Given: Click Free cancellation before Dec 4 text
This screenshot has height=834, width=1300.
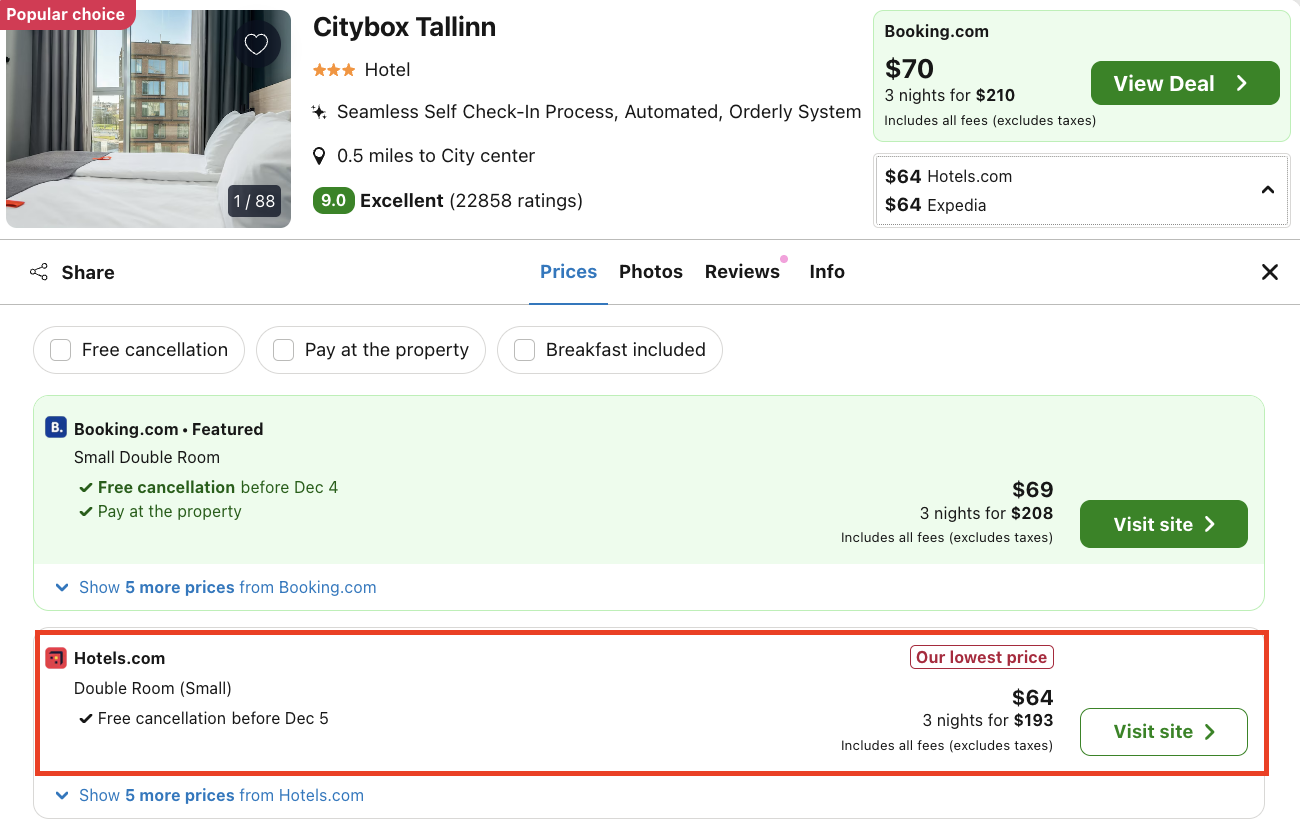Looking at the screenshot, I should [x=218, y=487].
